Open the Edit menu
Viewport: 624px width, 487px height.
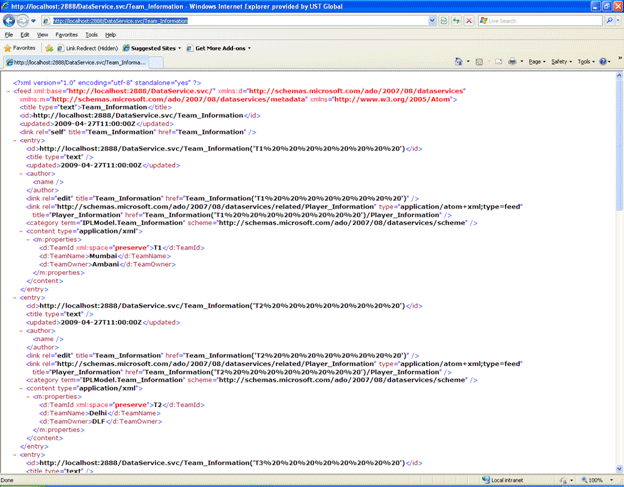(25, 35)
